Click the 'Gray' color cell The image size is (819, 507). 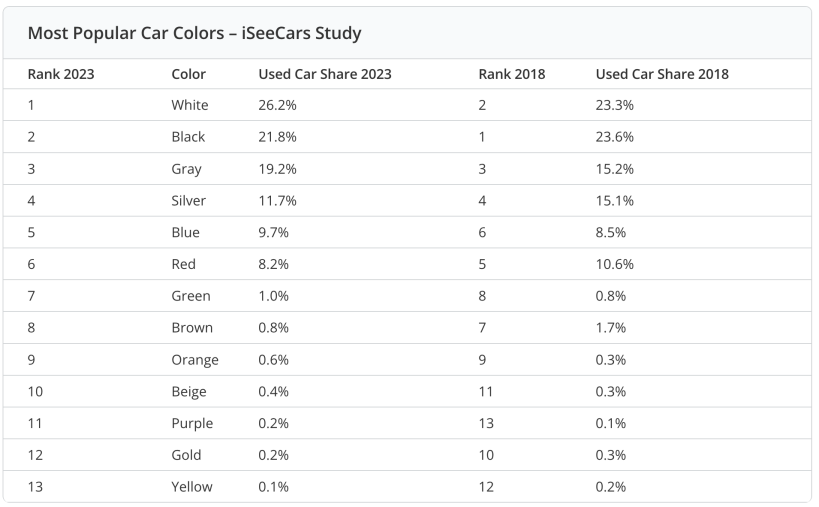coord(186,168)
